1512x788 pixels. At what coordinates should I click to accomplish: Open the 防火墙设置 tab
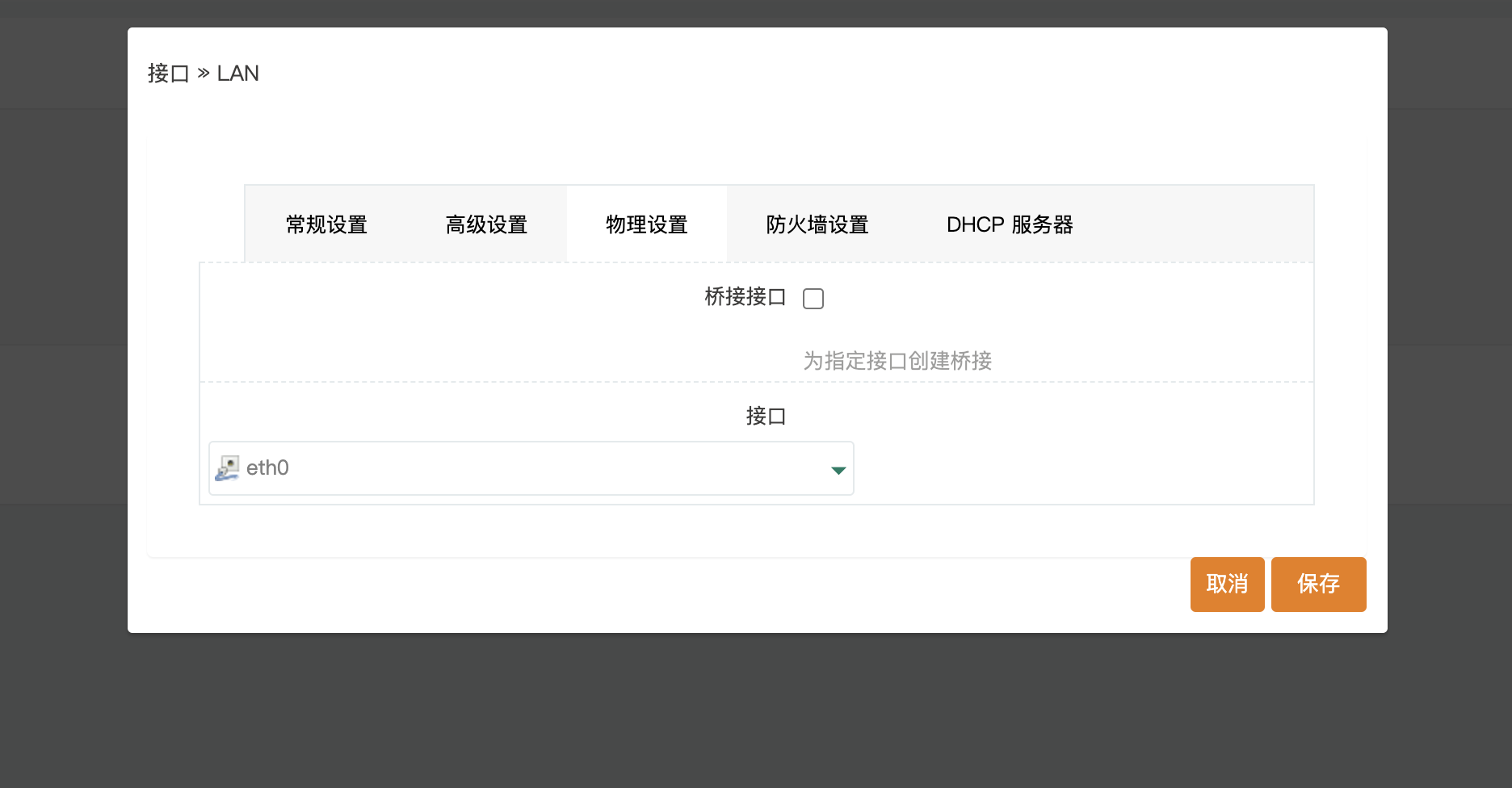click(x=817, y=224)
